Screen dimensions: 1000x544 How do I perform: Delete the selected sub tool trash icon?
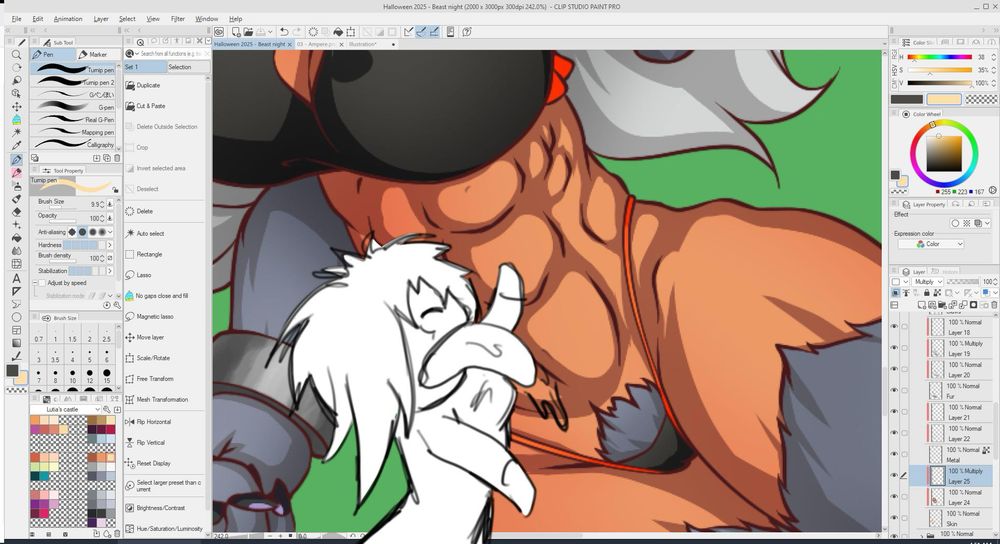click(117, 158)
